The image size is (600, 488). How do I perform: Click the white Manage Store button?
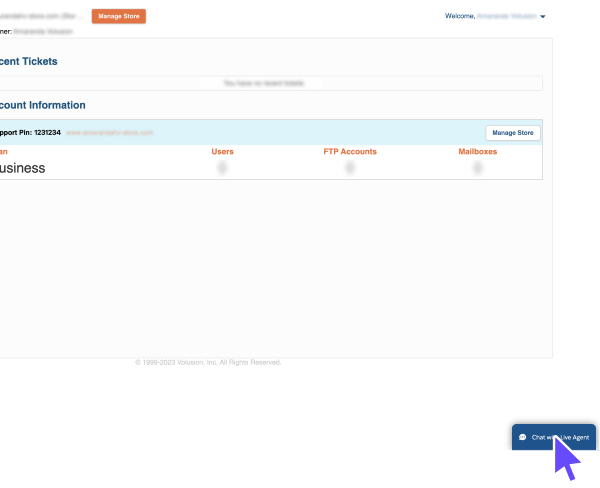tap(513, 133)
